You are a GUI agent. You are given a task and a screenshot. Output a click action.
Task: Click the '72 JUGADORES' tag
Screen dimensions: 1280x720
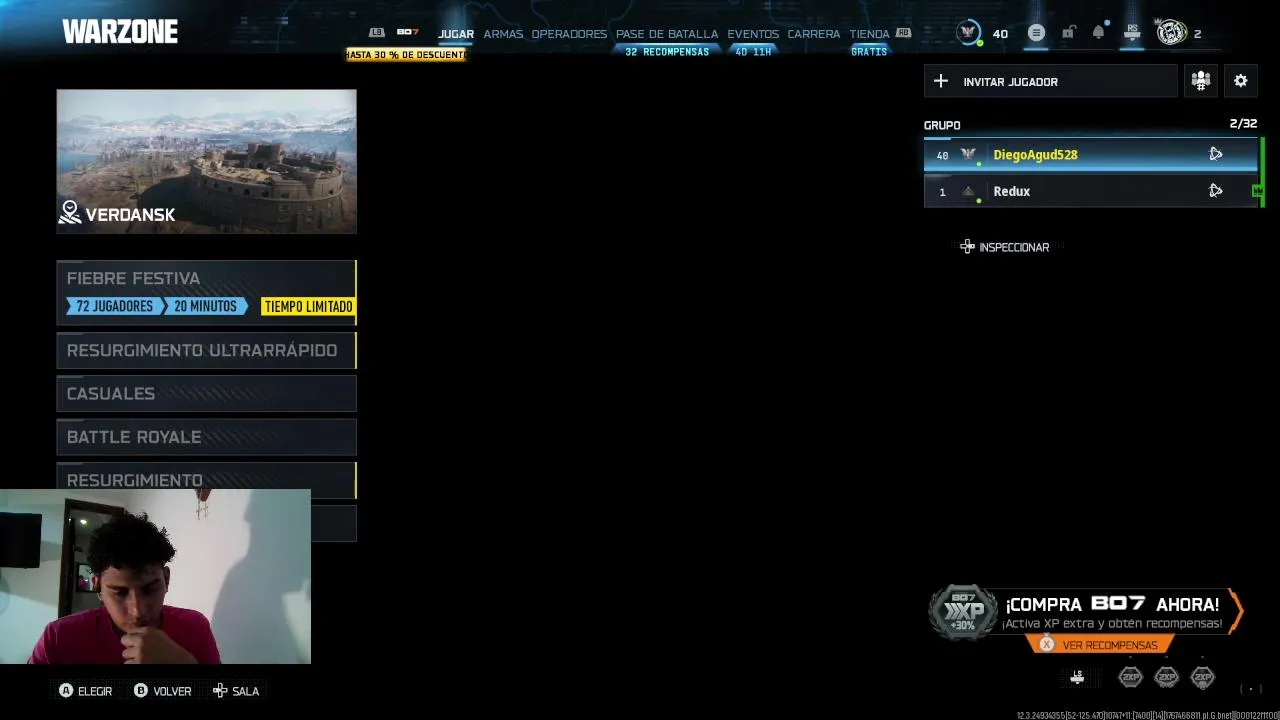pyautogui.click(x=114, y=307)
